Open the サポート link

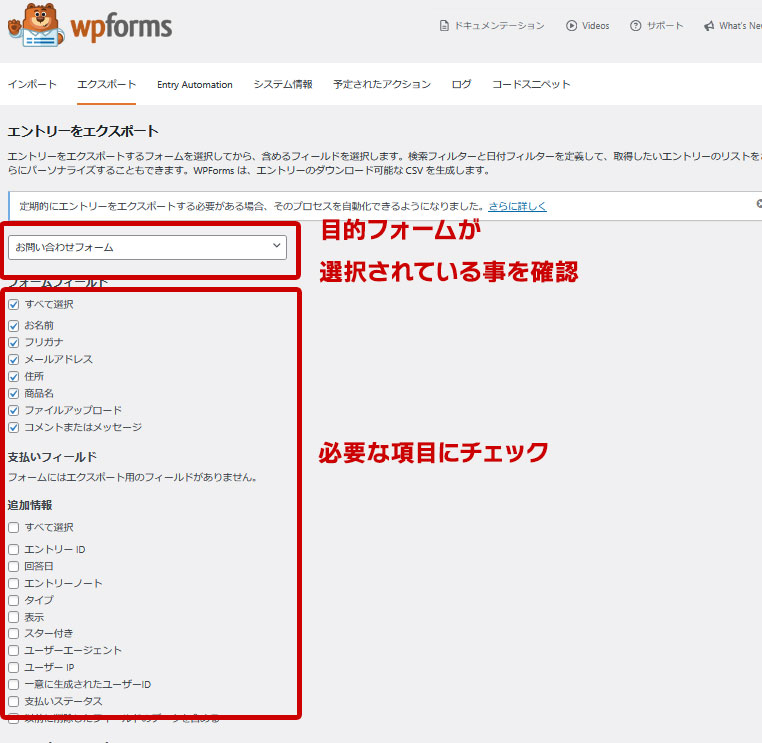664,26
